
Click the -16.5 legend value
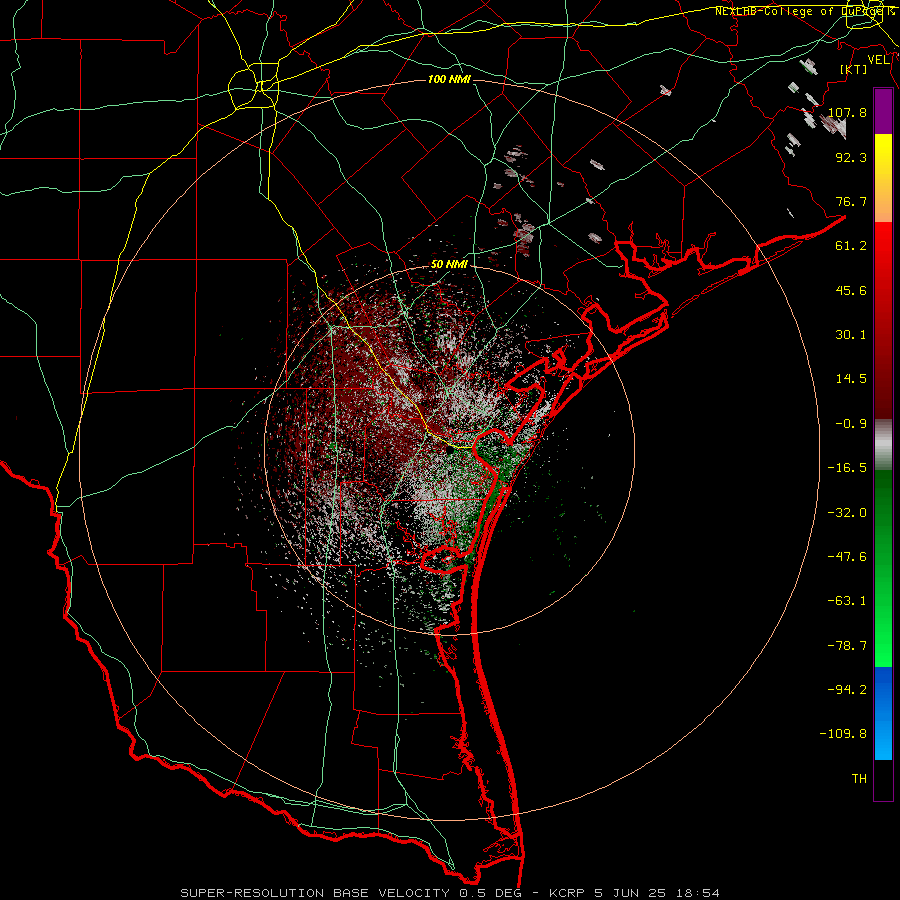pos(848,468)
